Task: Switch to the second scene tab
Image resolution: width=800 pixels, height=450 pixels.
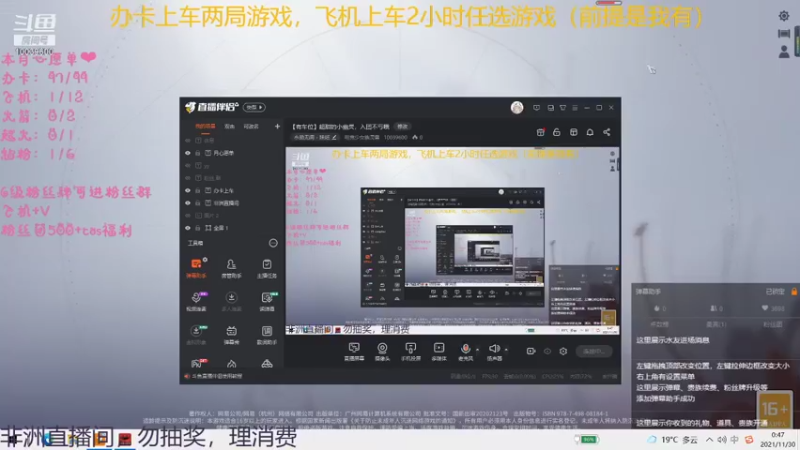Action: coord(230,127)
